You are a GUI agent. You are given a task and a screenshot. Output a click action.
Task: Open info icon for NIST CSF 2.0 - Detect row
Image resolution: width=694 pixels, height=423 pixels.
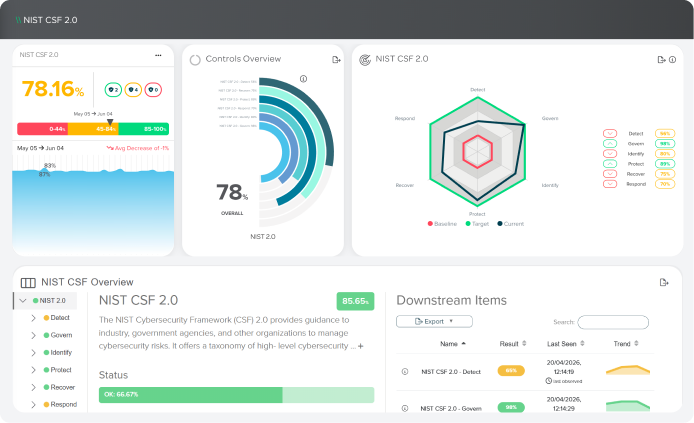point(405,372)
